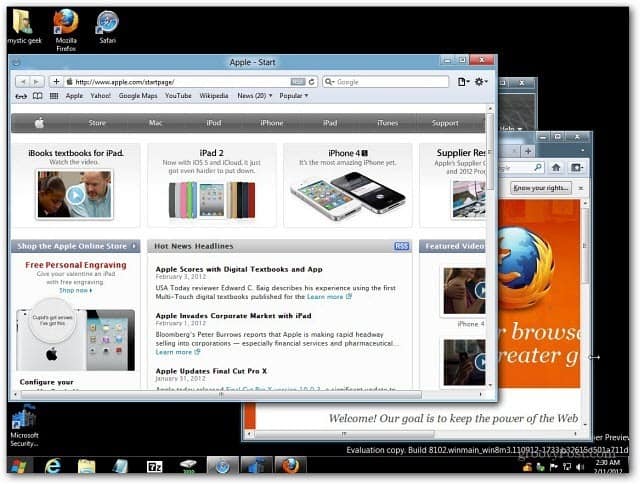
Task: Open the Google Maps bookmark
Action: point(138,96)
